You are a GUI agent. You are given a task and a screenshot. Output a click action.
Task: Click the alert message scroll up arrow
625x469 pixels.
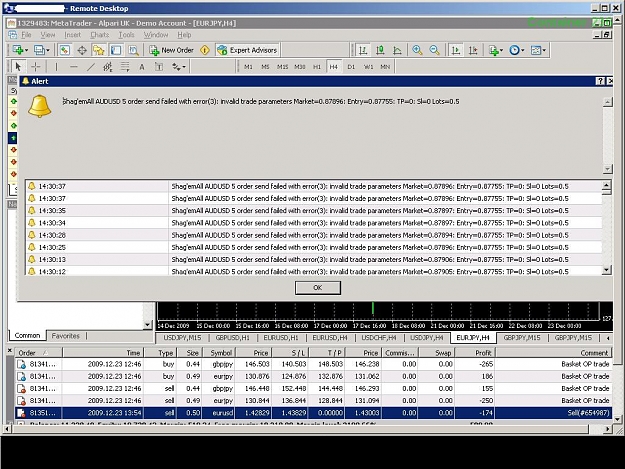tap(607, 102)
